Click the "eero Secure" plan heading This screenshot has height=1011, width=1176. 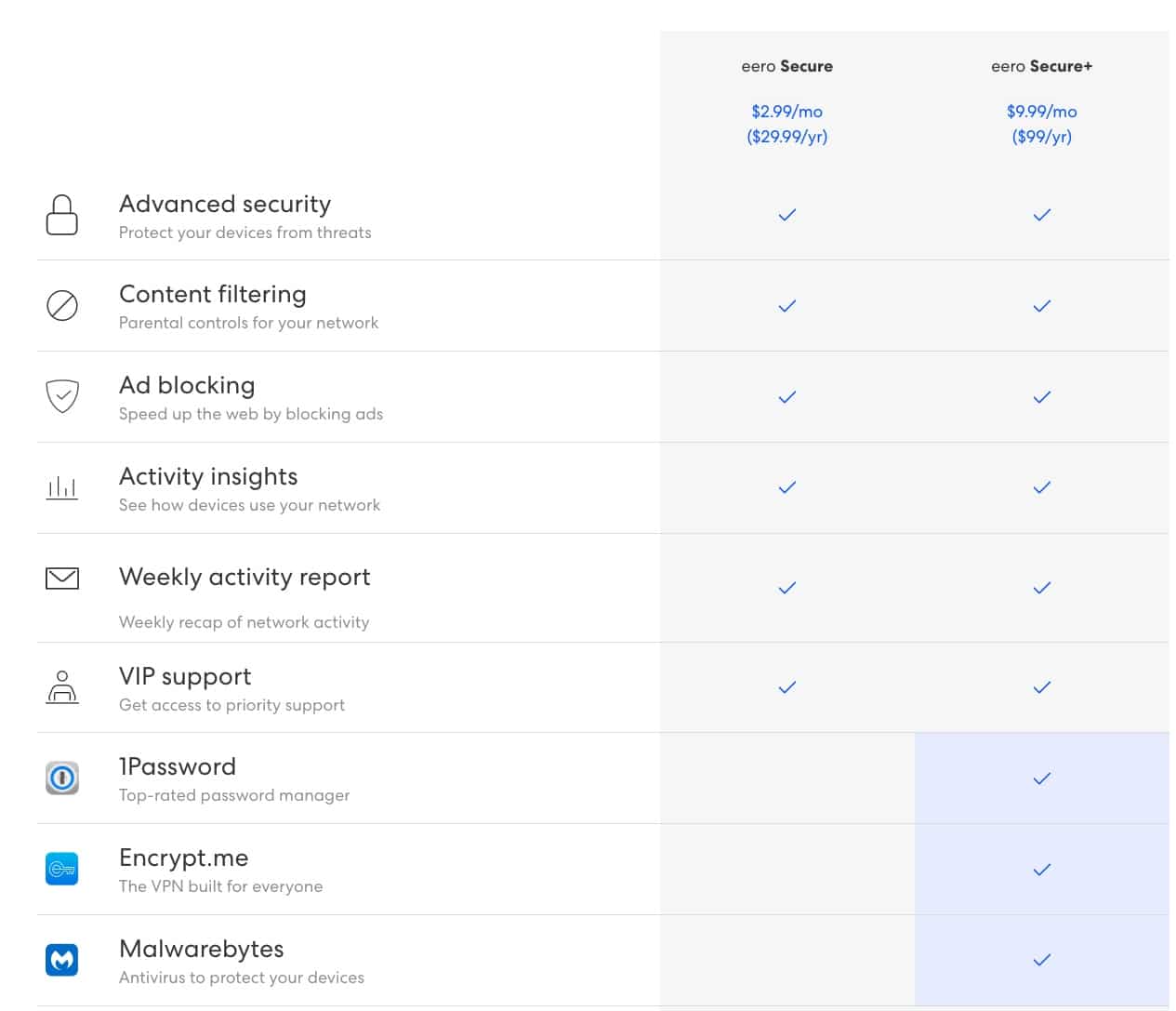(787, 66)
